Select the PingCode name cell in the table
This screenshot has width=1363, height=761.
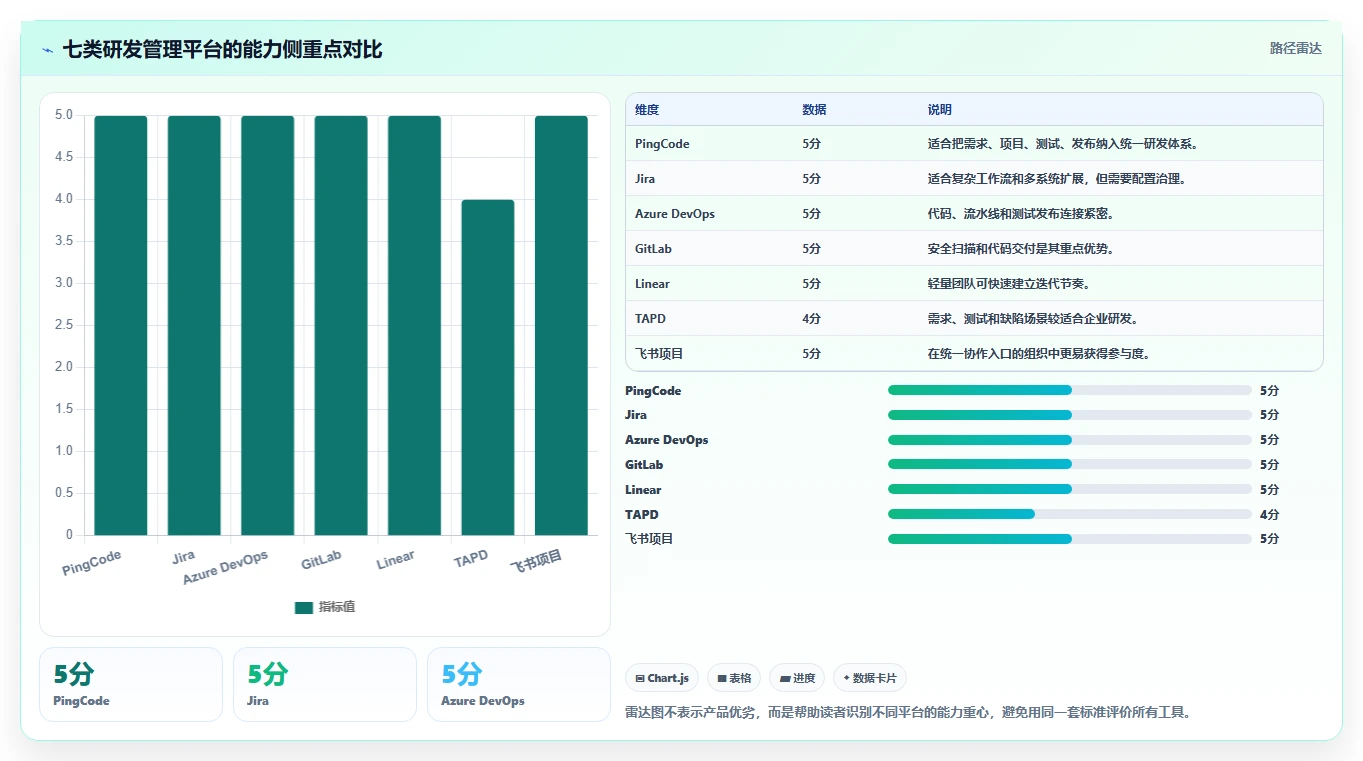pos(662,144)
